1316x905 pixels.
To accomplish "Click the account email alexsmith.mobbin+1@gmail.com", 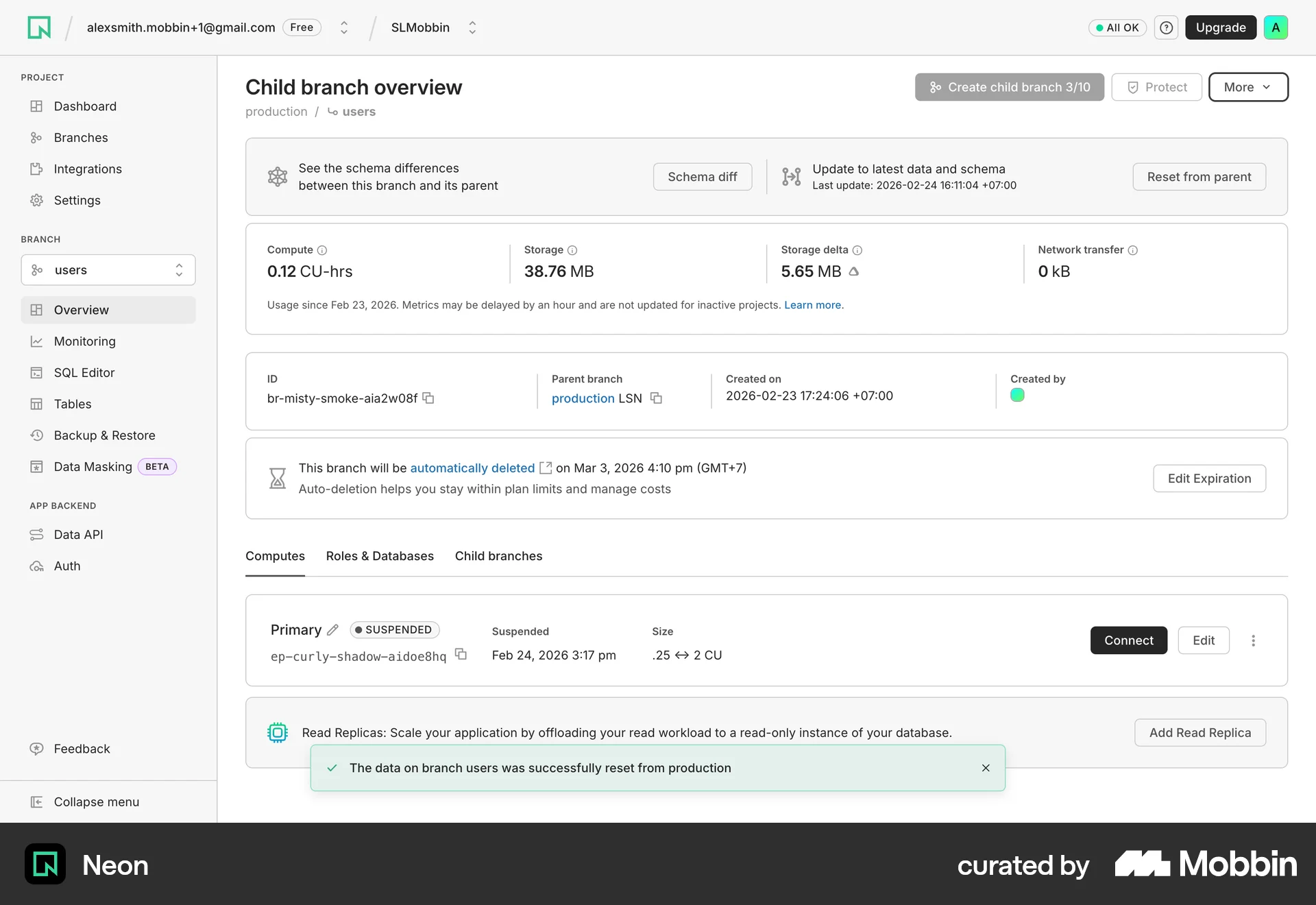I will tap(181, 27).
